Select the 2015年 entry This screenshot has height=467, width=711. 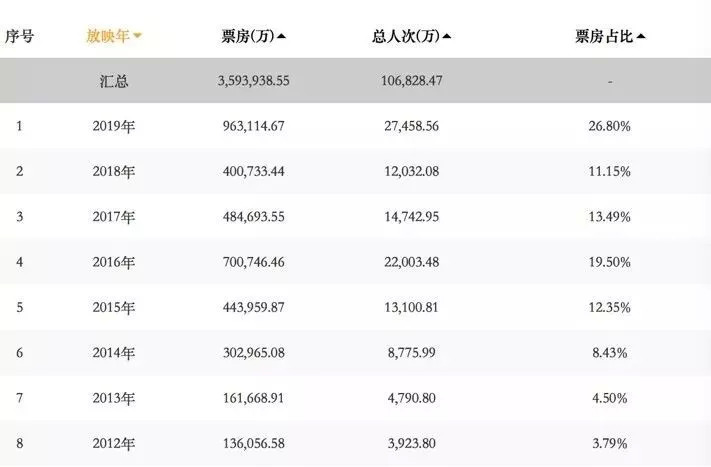(113, 307)
